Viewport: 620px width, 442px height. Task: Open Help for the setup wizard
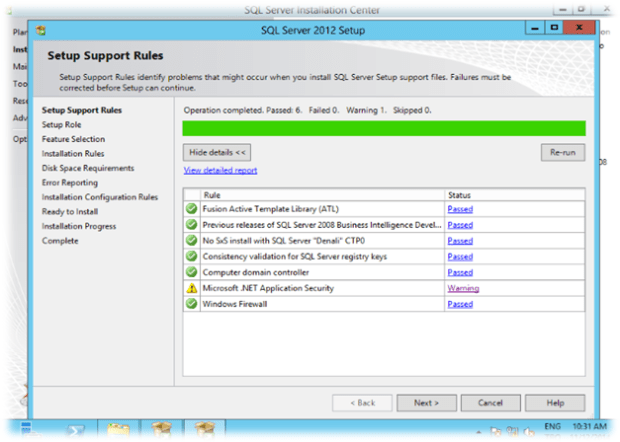(555, 402)
